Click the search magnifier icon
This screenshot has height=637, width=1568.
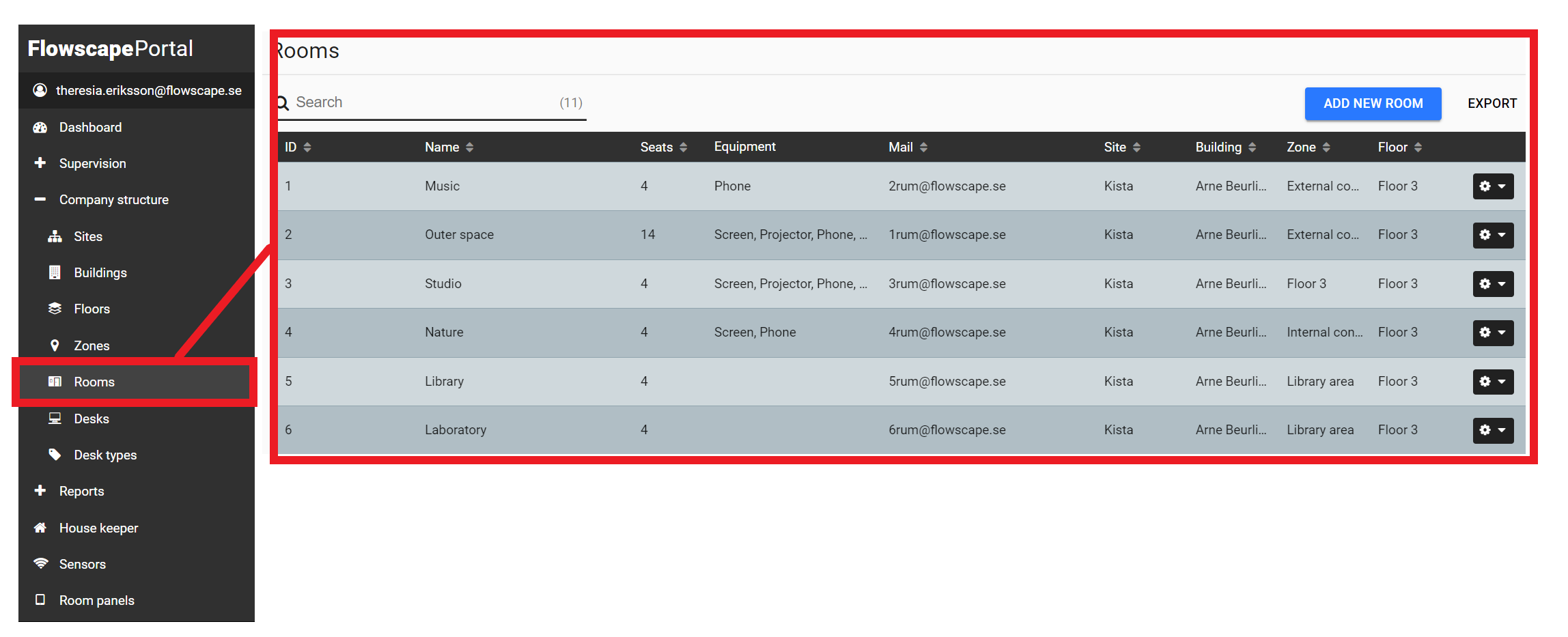tap(283, 103)
